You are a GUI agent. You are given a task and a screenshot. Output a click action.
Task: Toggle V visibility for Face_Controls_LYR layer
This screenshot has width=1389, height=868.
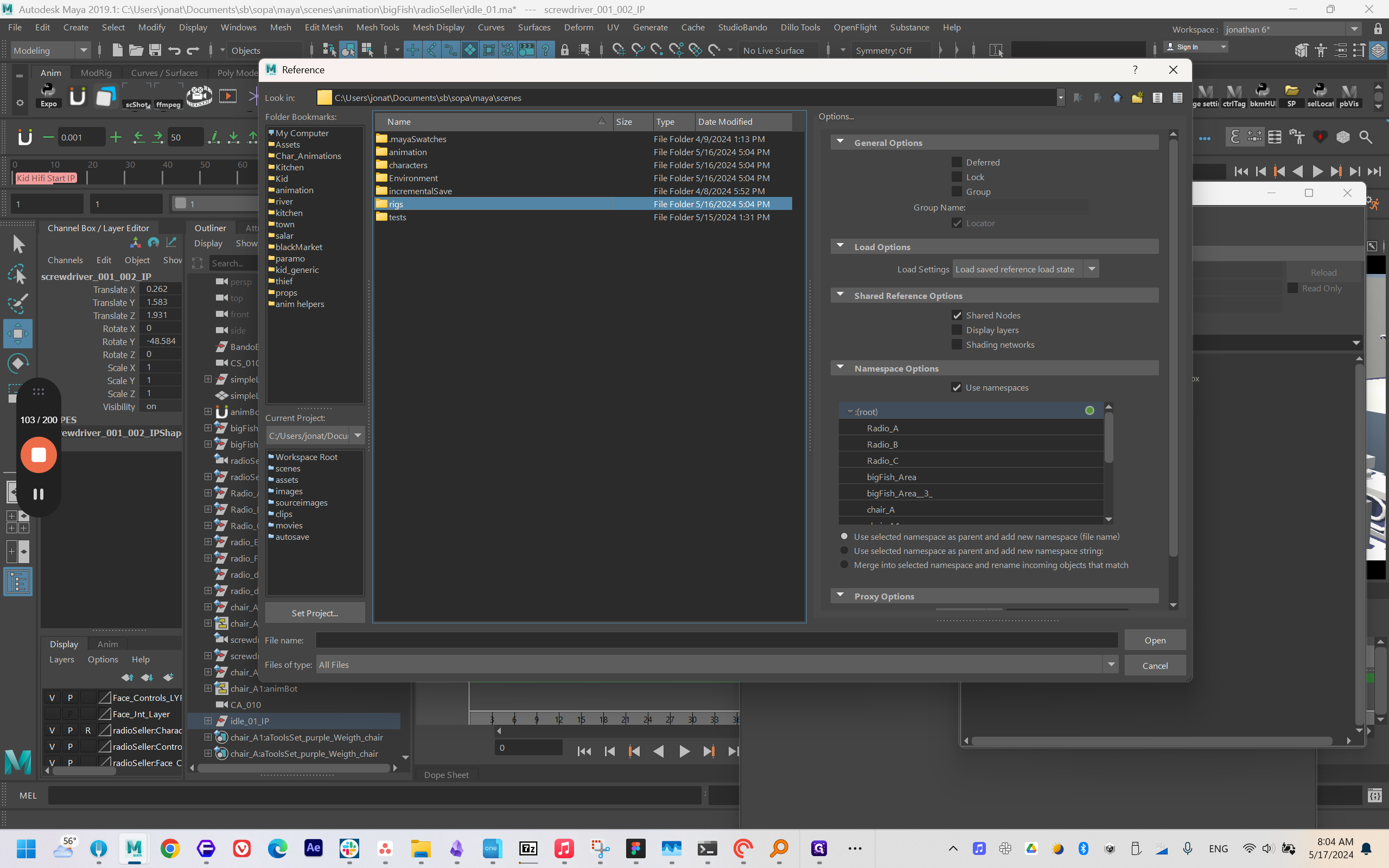52,698
